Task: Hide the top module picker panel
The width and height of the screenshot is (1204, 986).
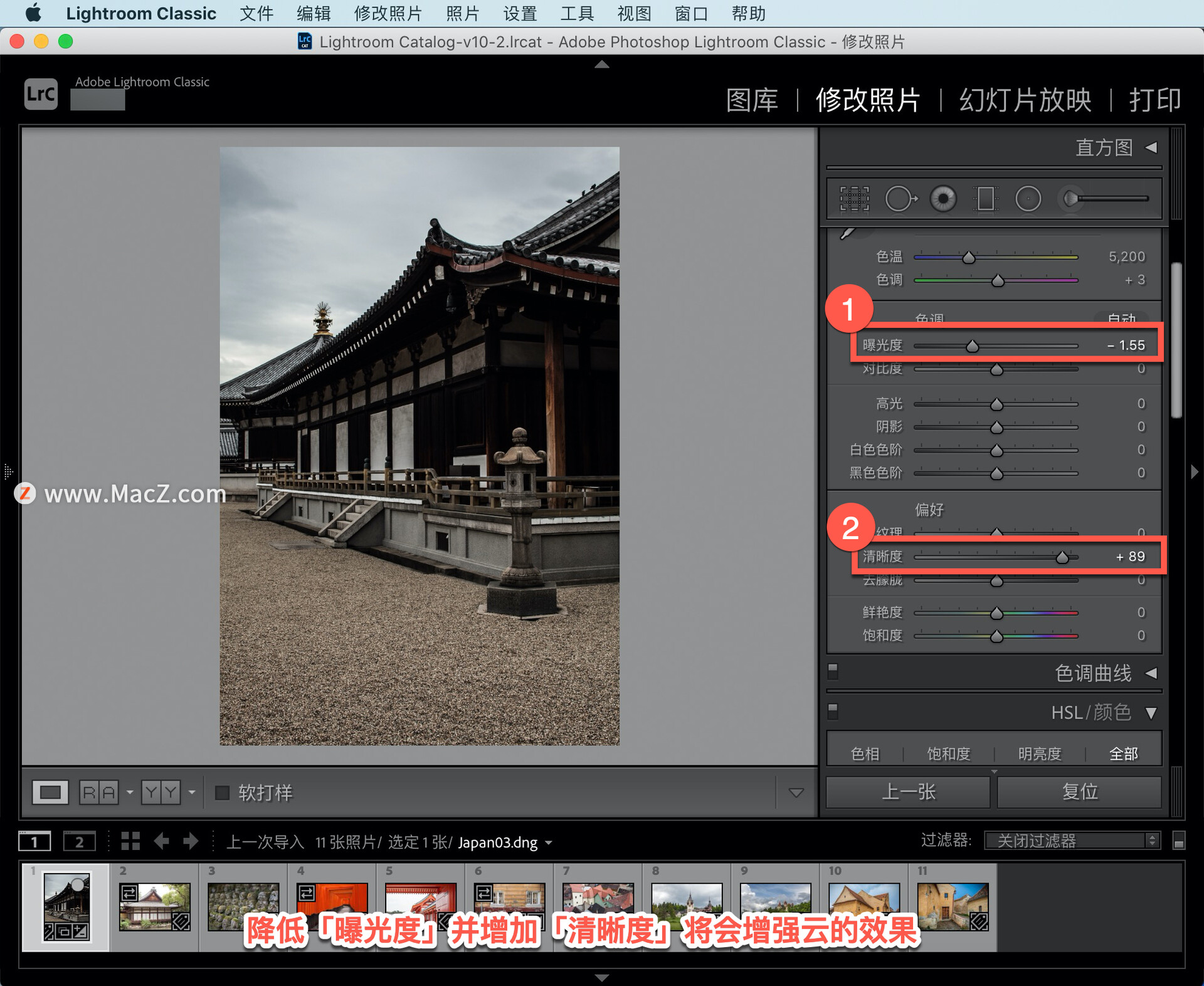Action: (602, 64)
